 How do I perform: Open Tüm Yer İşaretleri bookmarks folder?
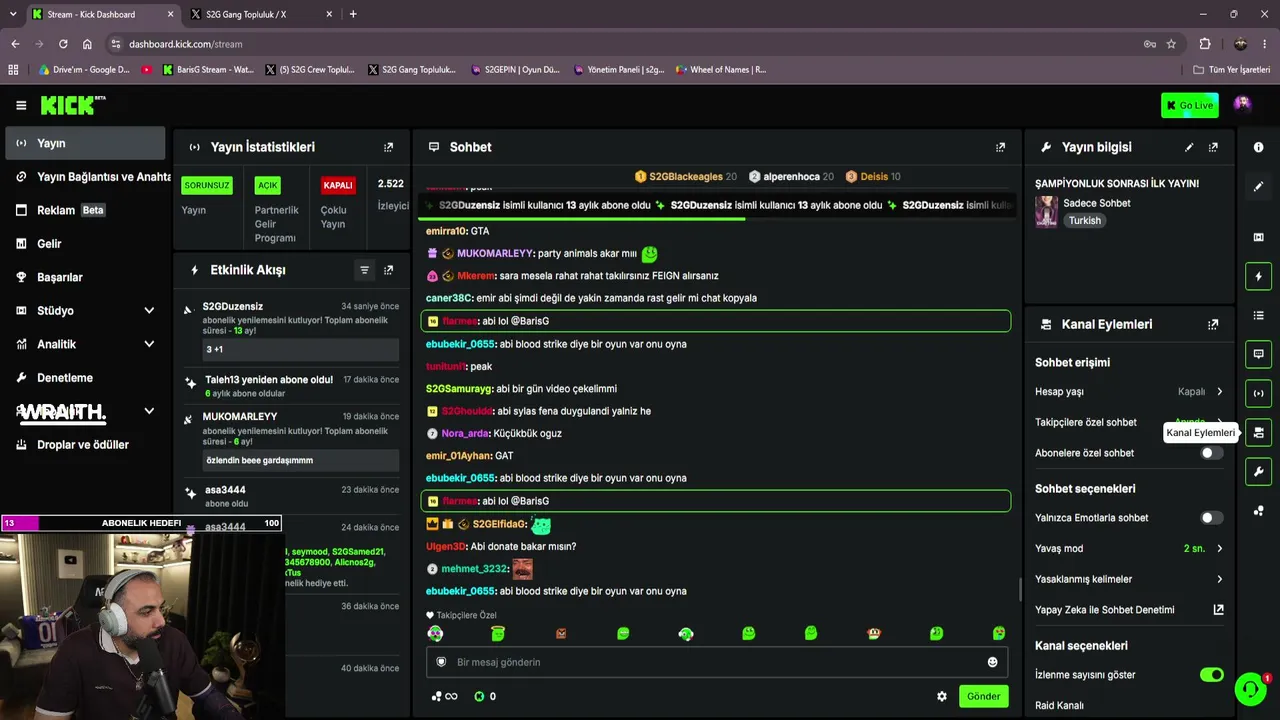point(1232,70)
